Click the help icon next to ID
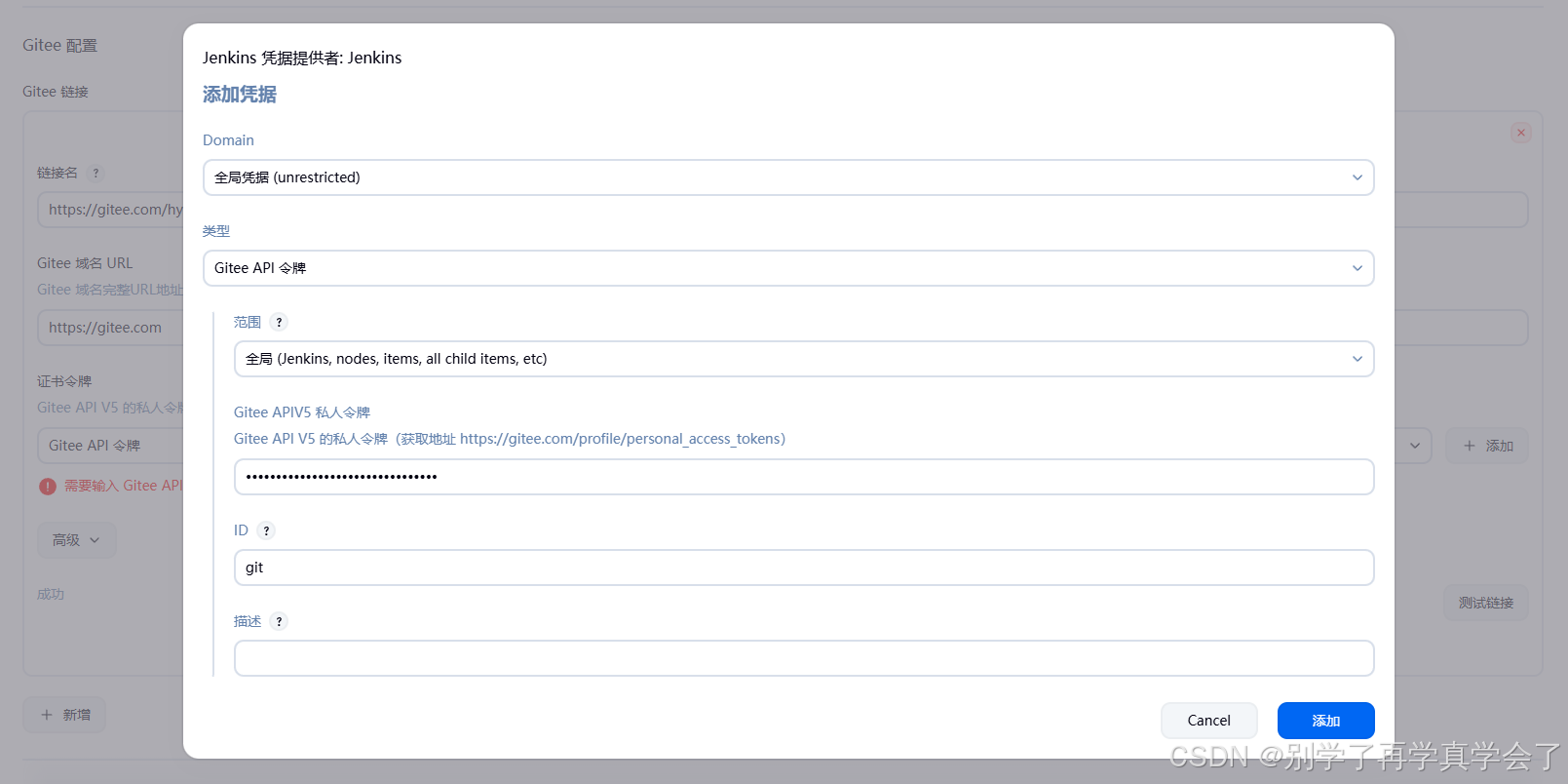Viewport: 1568px width, 784px height. pyautogui.click(x=266, y=530)
